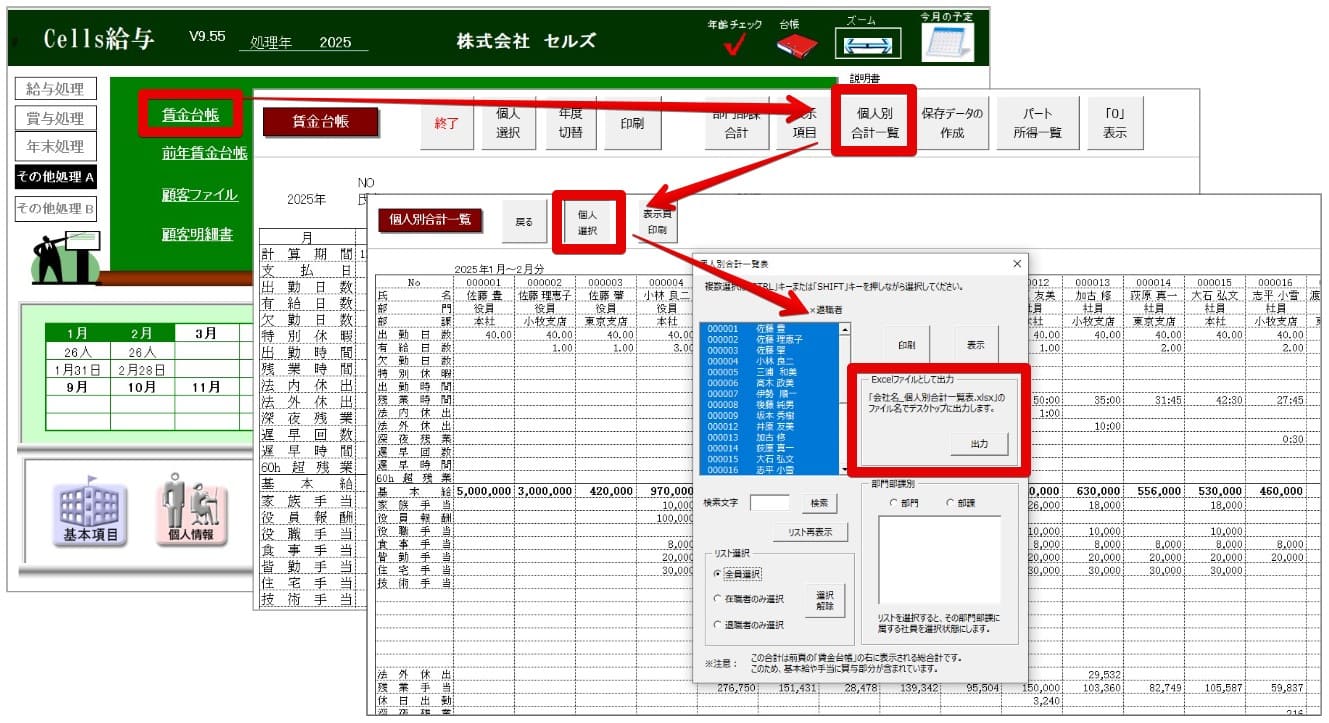Click 個人選択 in the 個人別合計一覧 window
The height and width of the screenshot is (723, 1329).
click(x=587, y=222)
